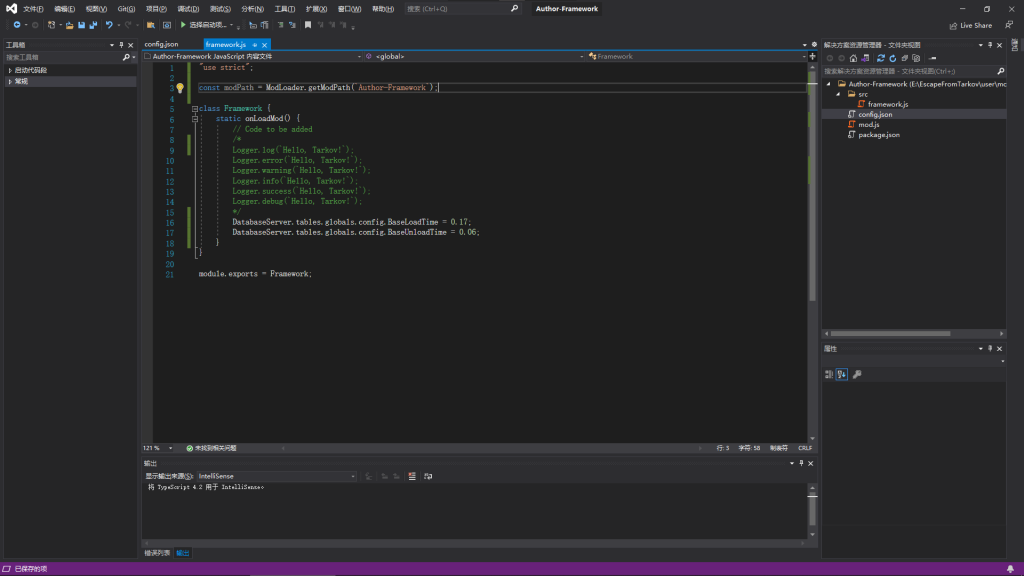
Task: Toggle pin on Solution Explorer panel
Action: click(x=990, y=45)
